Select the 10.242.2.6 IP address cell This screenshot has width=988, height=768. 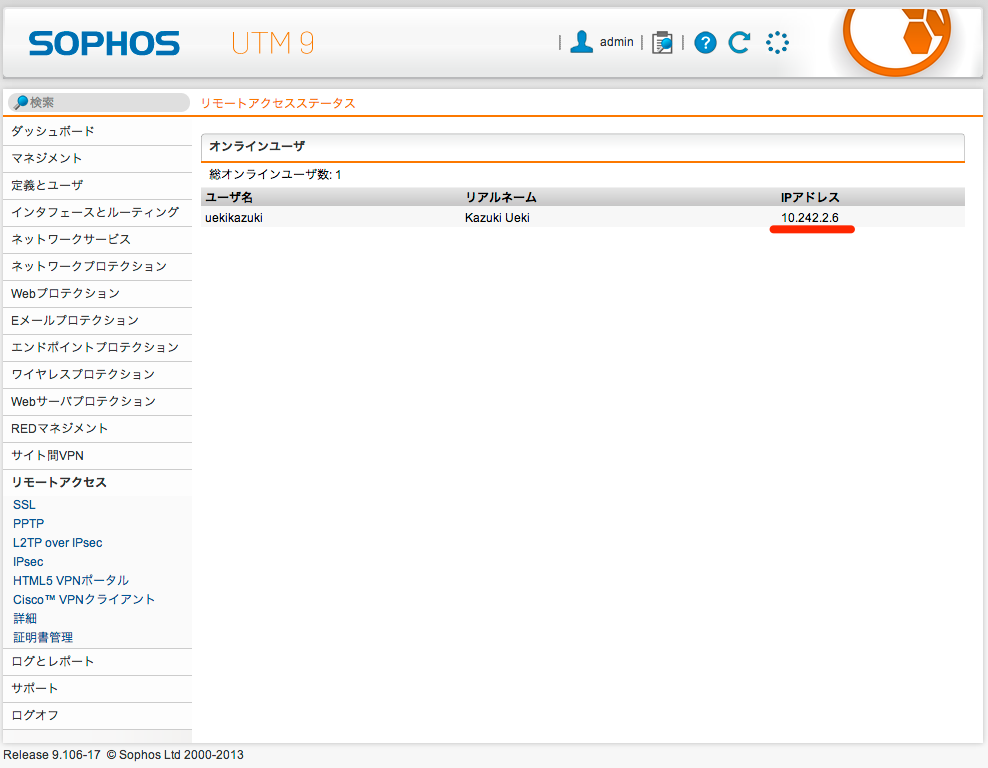[810, 218]
